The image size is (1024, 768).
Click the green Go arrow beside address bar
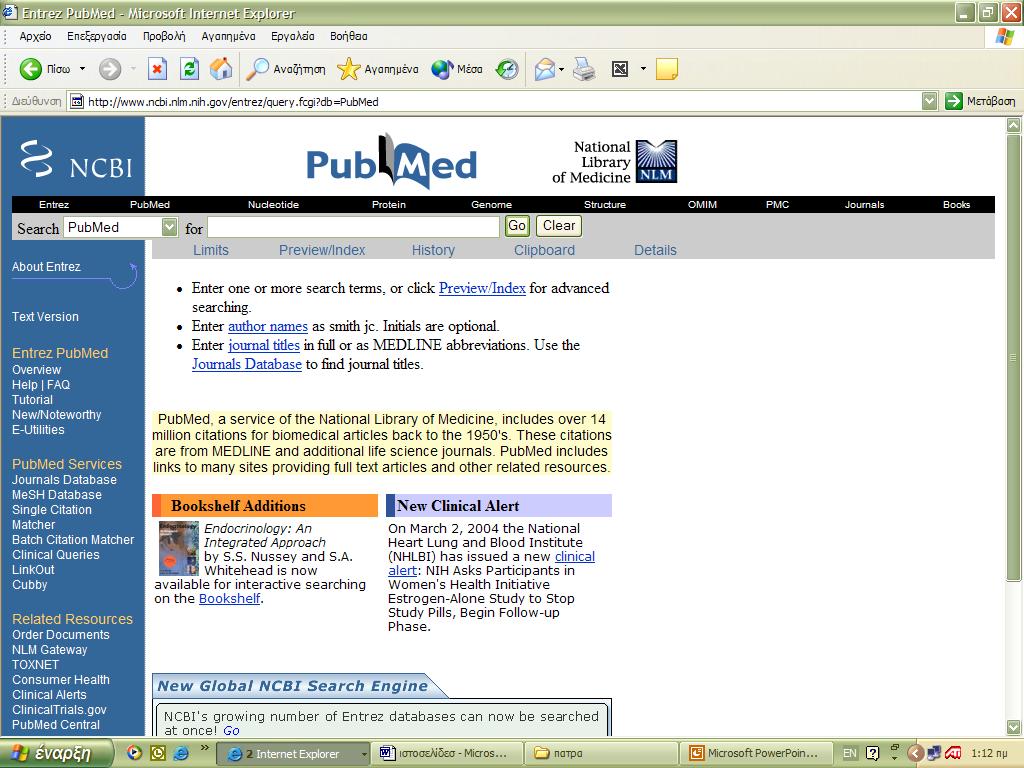pos(953,101)
